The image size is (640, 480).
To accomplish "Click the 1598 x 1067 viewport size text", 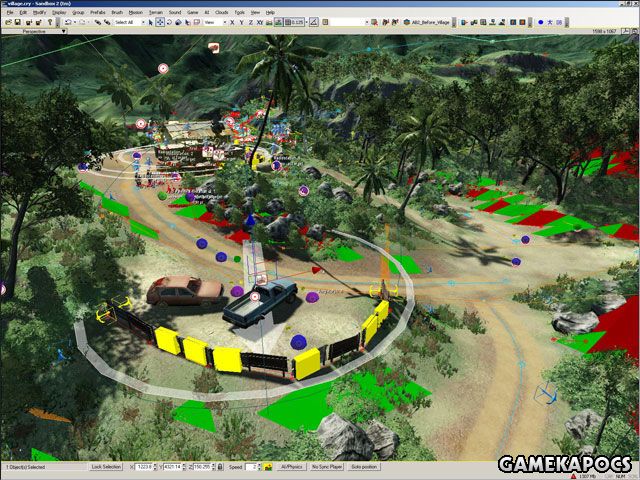I will click(x=604, y=31).
